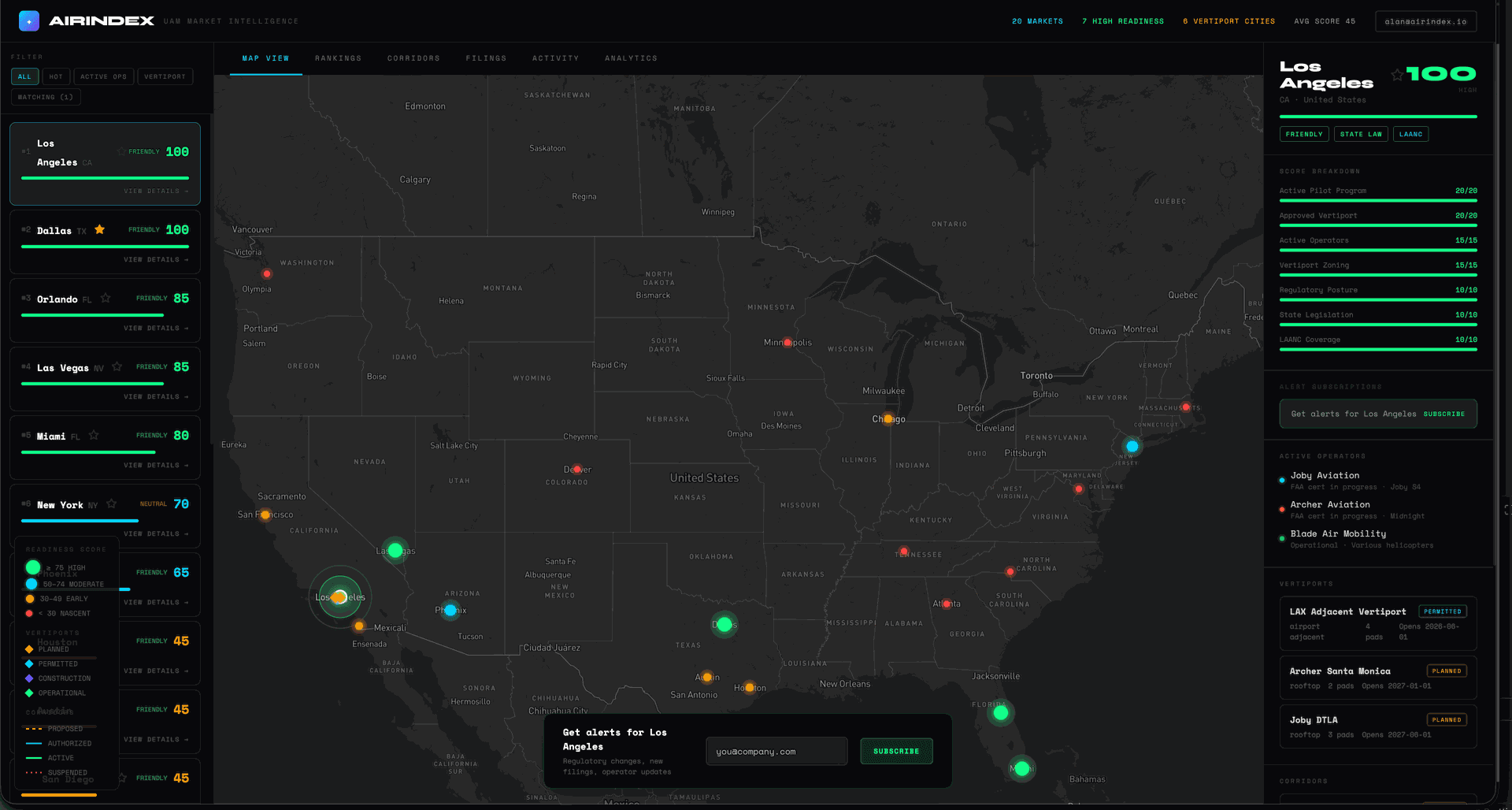Click the AirIndex logo icon

tap(30, 20)
